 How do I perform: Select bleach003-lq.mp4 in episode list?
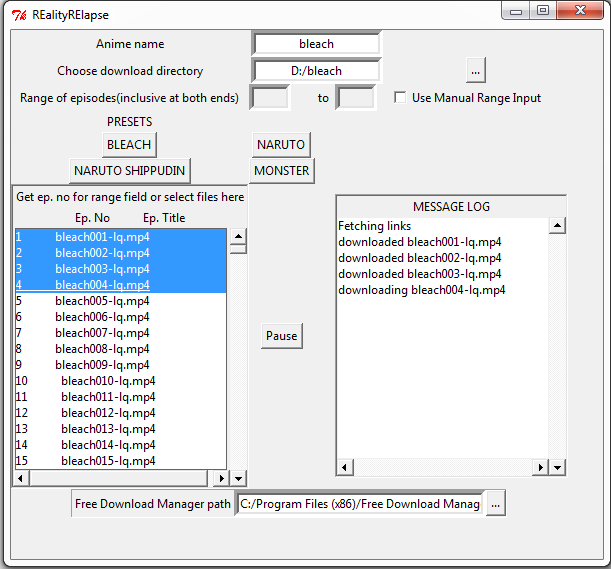(x=121, y=269)
